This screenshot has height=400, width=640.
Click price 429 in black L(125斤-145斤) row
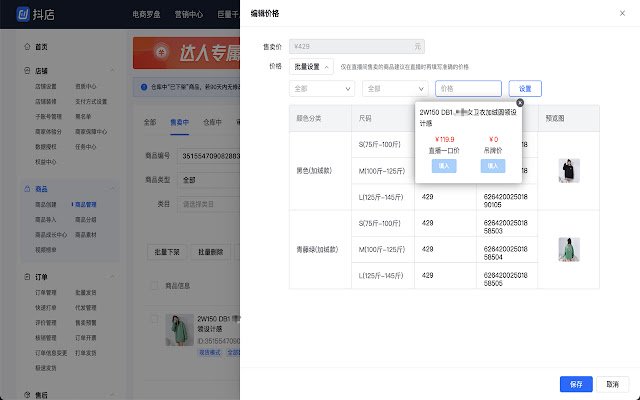coord(427,197)
